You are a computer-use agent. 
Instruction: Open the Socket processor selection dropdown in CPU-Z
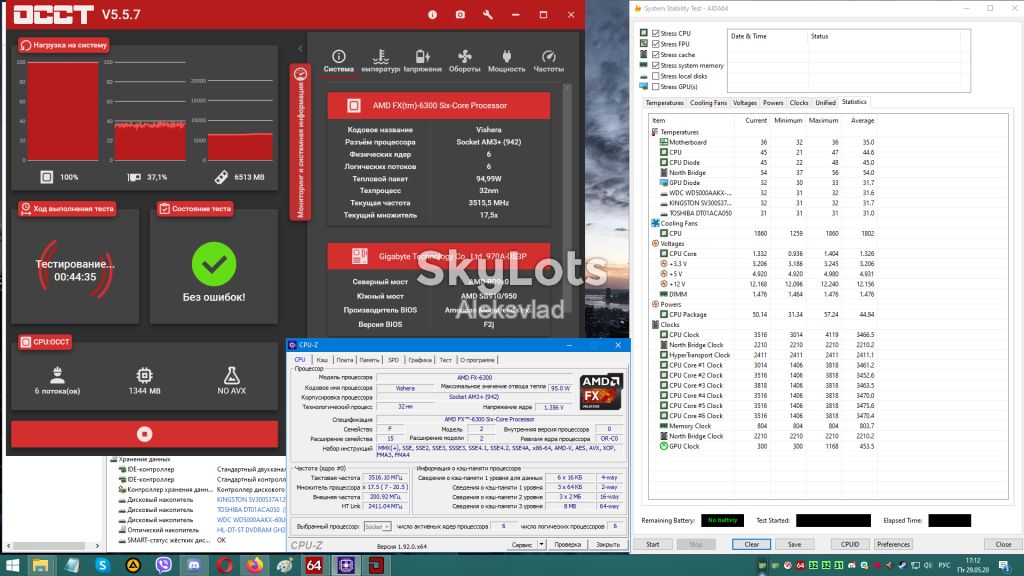377,526
